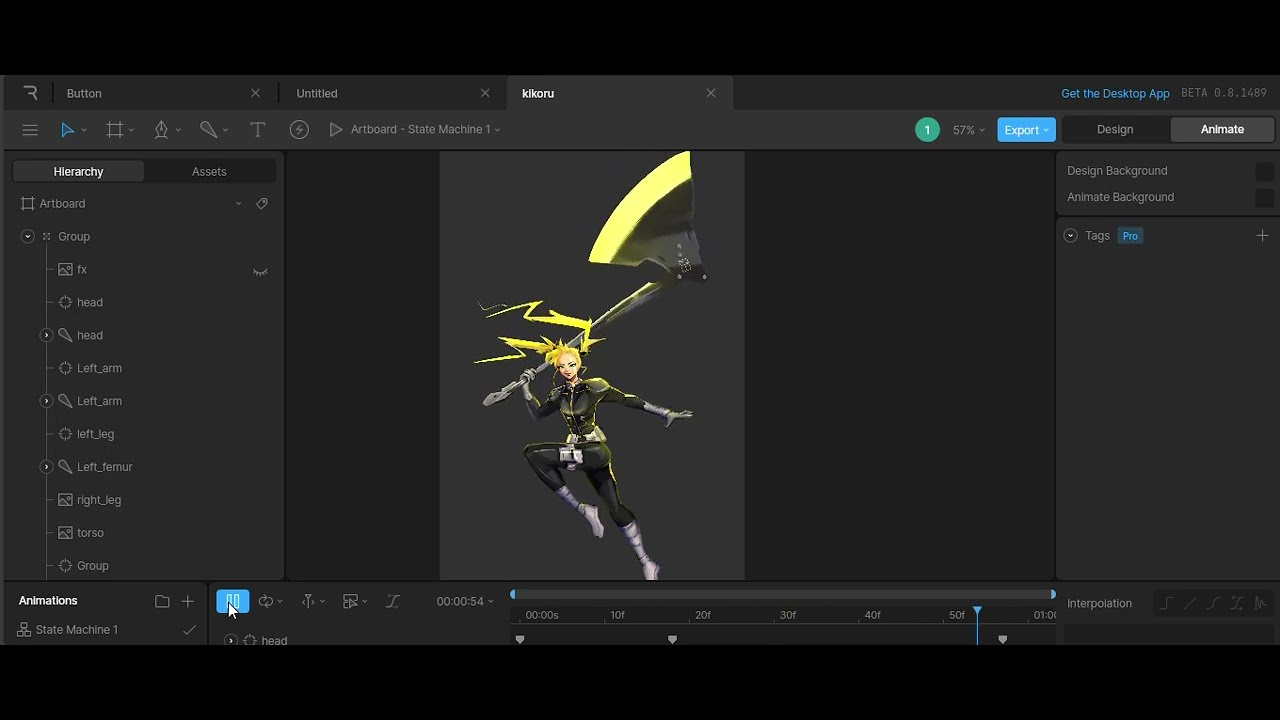The width and height of the screenshot is (1280, 720).
Task: Collapse the top Group node
Action: point(28,236)
